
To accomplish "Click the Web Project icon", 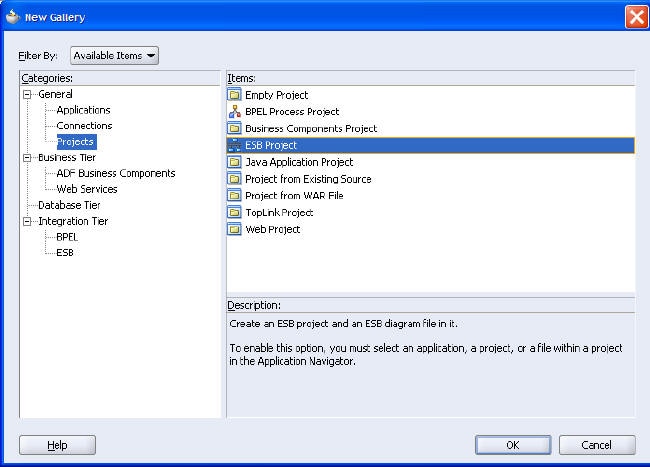I will (234, 230).
